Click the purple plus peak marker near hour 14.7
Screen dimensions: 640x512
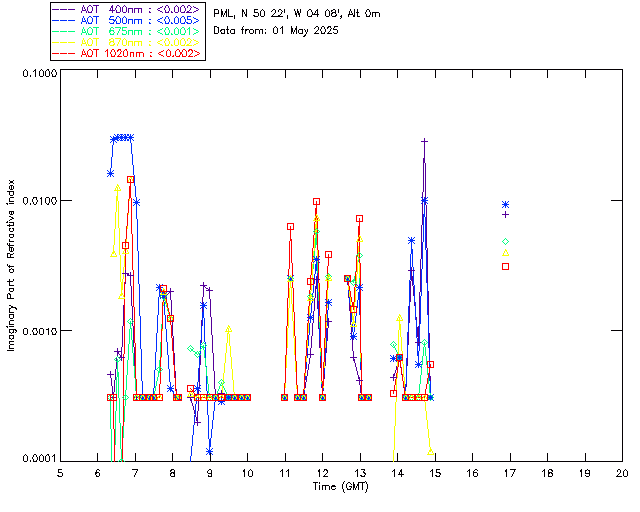point(424,141)
